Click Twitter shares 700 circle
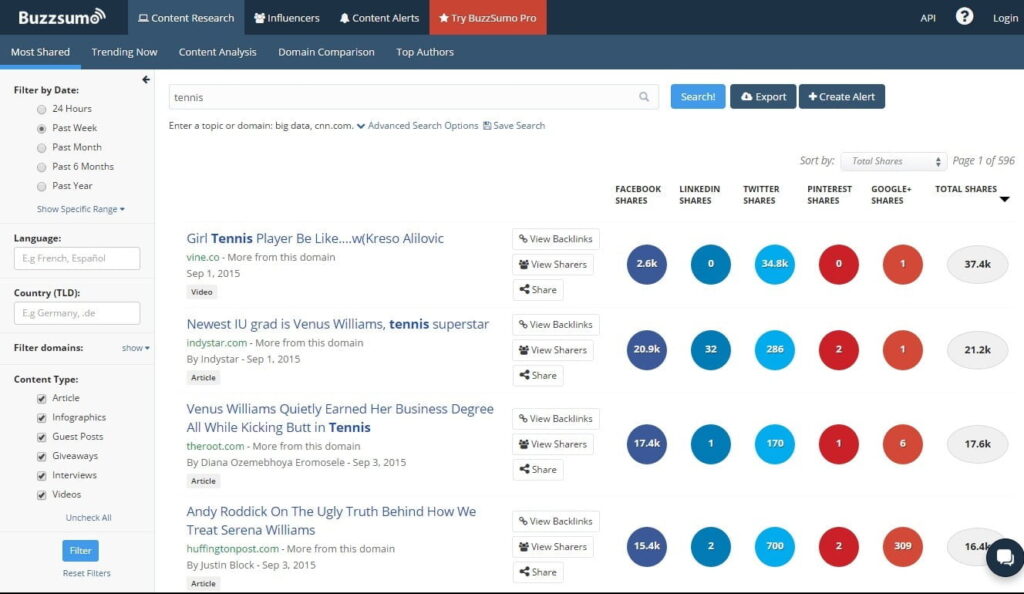This screenshot has height=594, width=1024. (x=775, y=546)
